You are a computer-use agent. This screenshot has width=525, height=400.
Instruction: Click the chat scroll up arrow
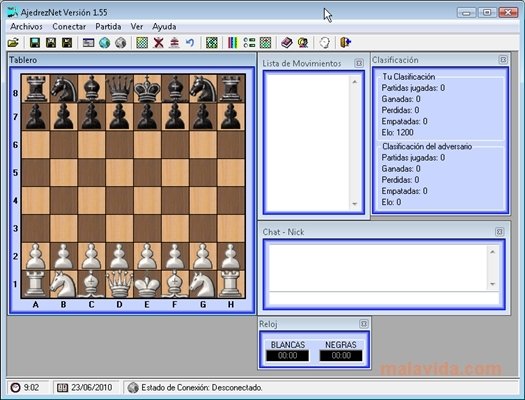pyautogui.click(x=492, y=252)
